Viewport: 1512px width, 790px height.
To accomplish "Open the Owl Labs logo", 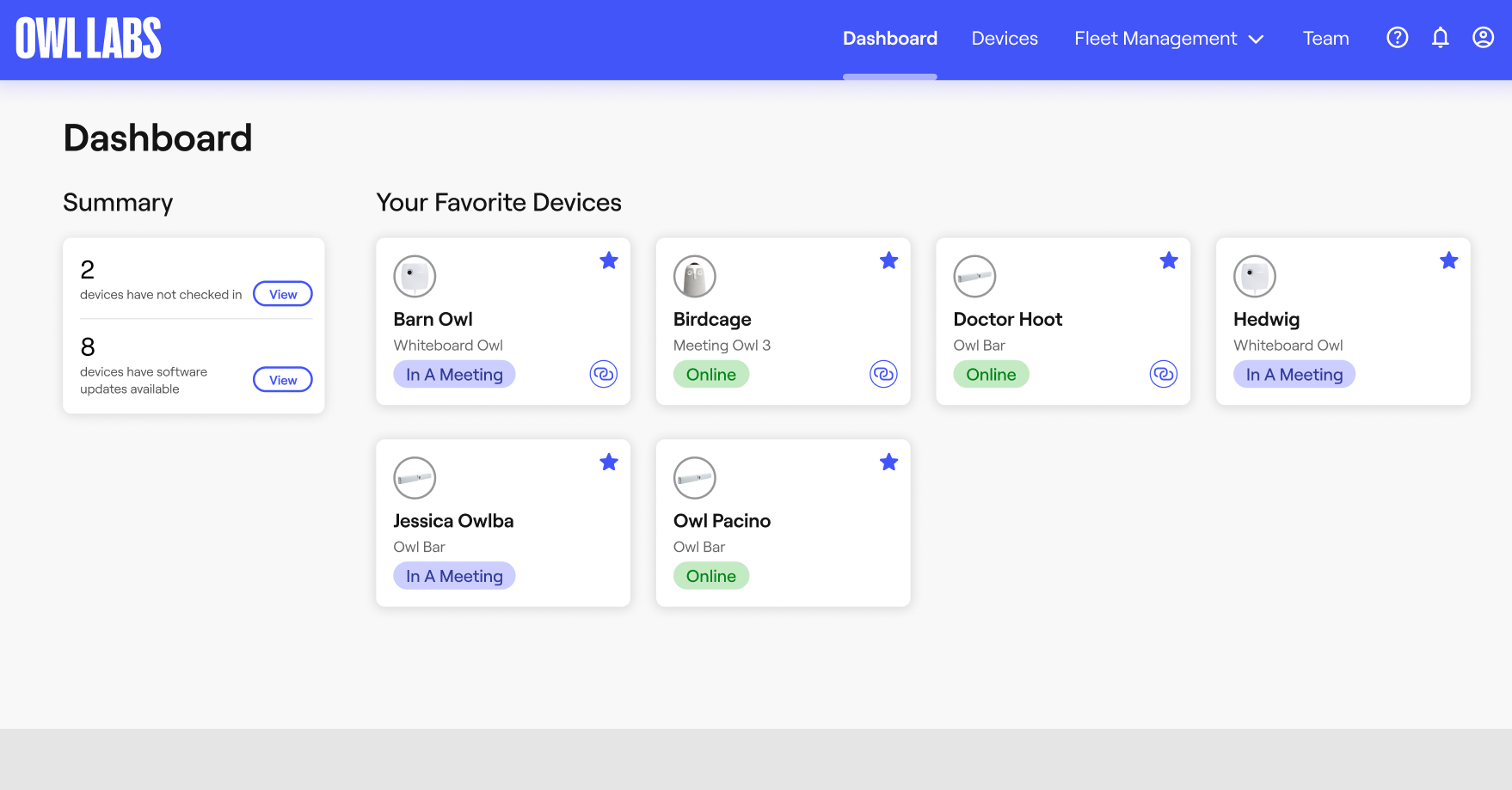I will pos(88,37).
